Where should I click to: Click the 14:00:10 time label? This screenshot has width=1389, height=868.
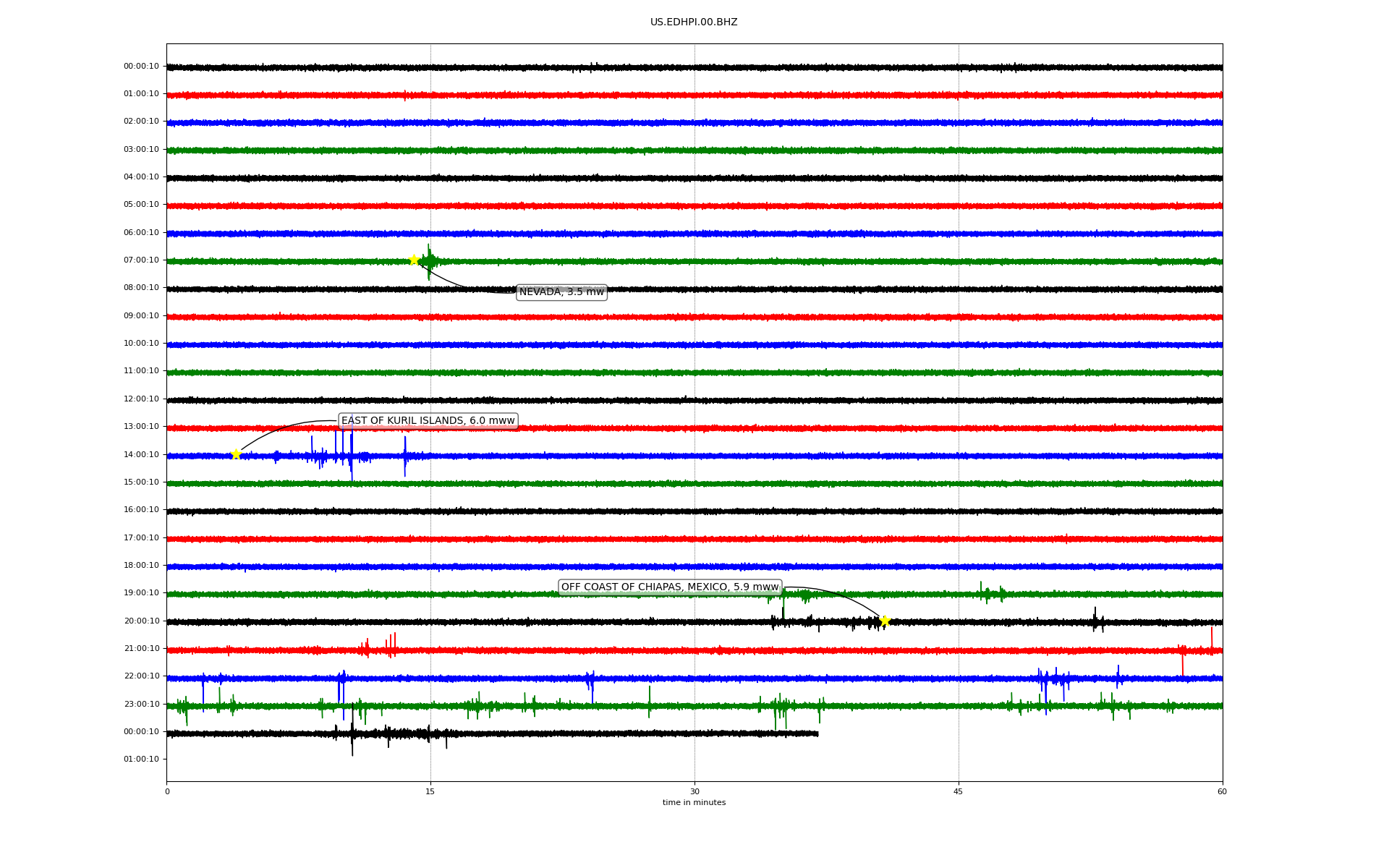(141, 455)
